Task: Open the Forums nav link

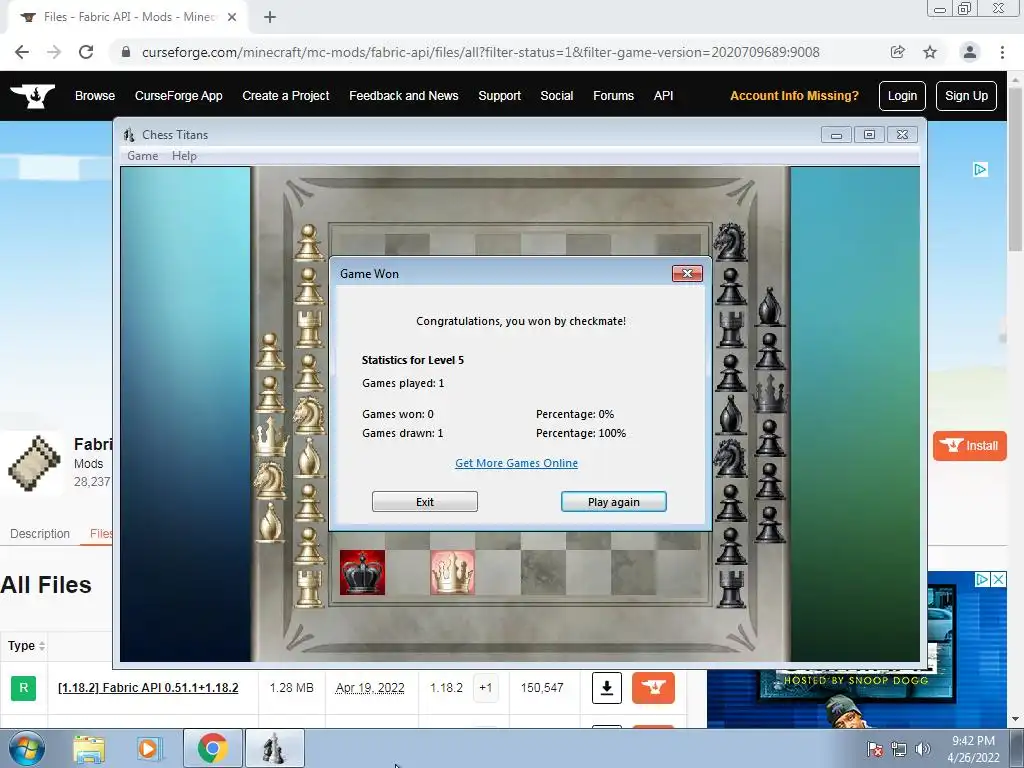Action: pyautogui.click(x=613, y=96)
